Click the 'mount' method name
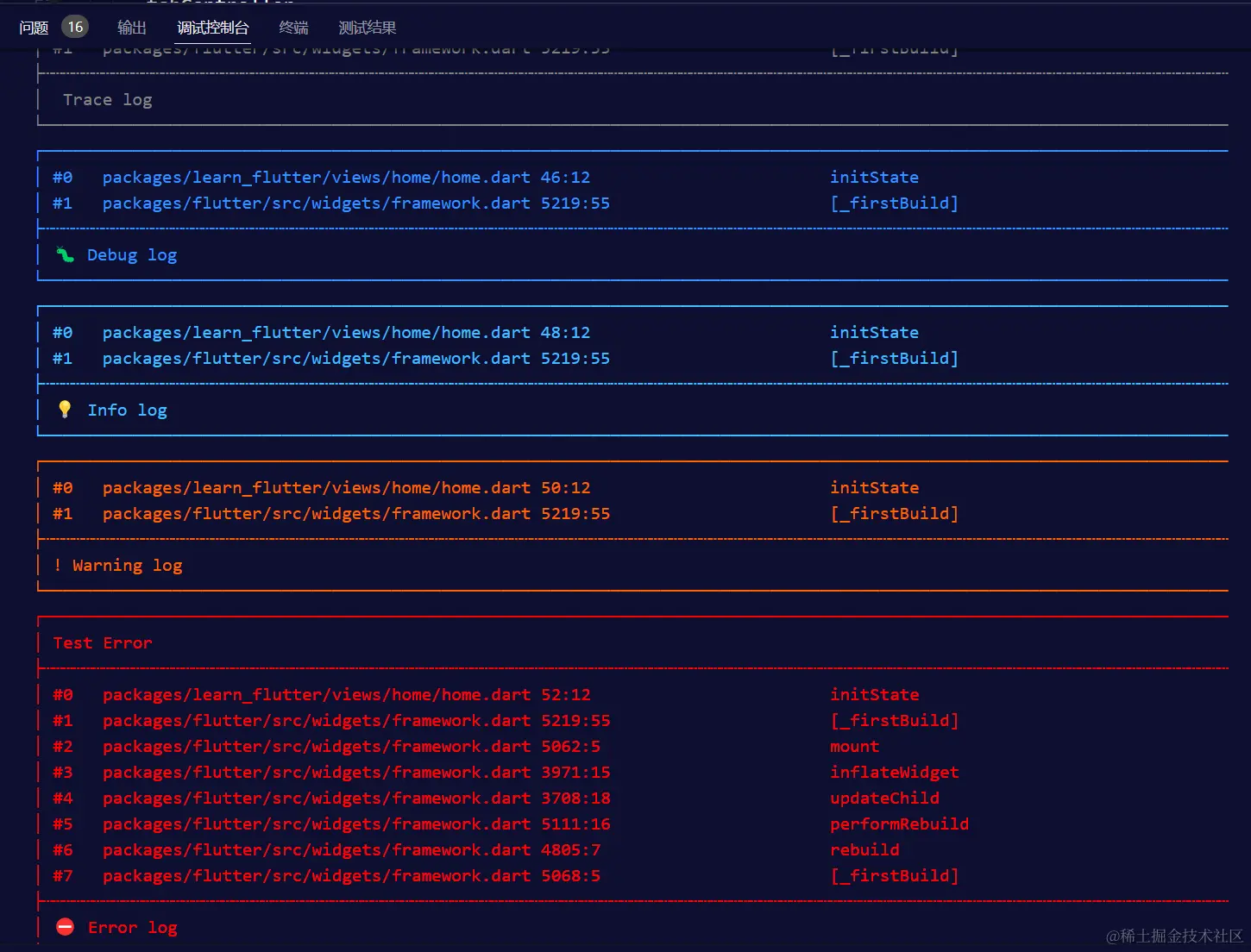Screen dimensions: 1251x952 tap(855, 746)
